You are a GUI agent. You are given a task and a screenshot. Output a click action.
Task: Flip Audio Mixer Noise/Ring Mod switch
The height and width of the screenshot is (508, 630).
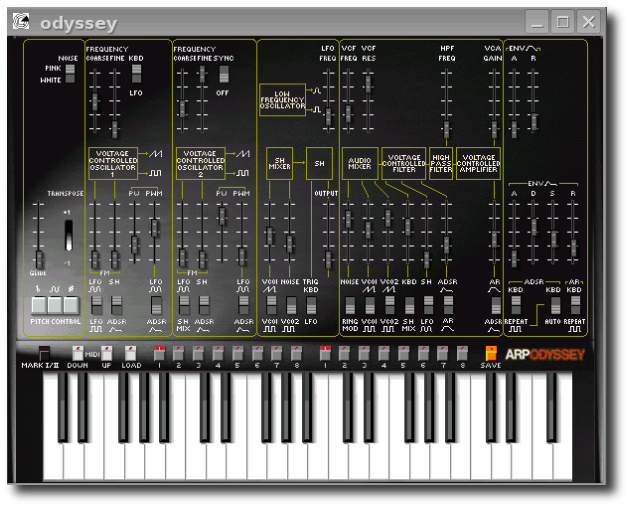(x=350, y=306)
